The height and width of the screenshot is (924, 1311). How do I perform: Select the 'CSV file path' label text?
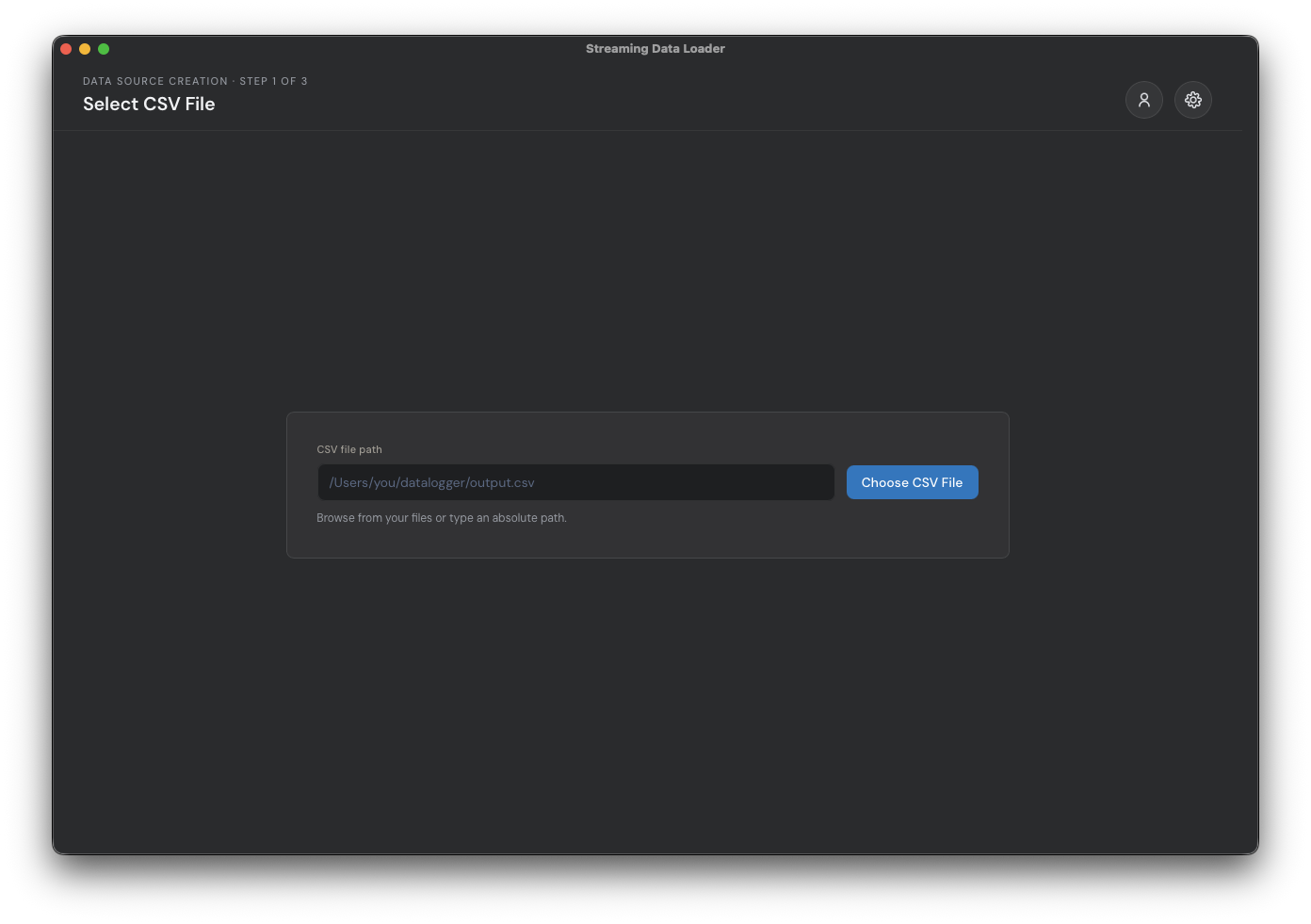349,449
